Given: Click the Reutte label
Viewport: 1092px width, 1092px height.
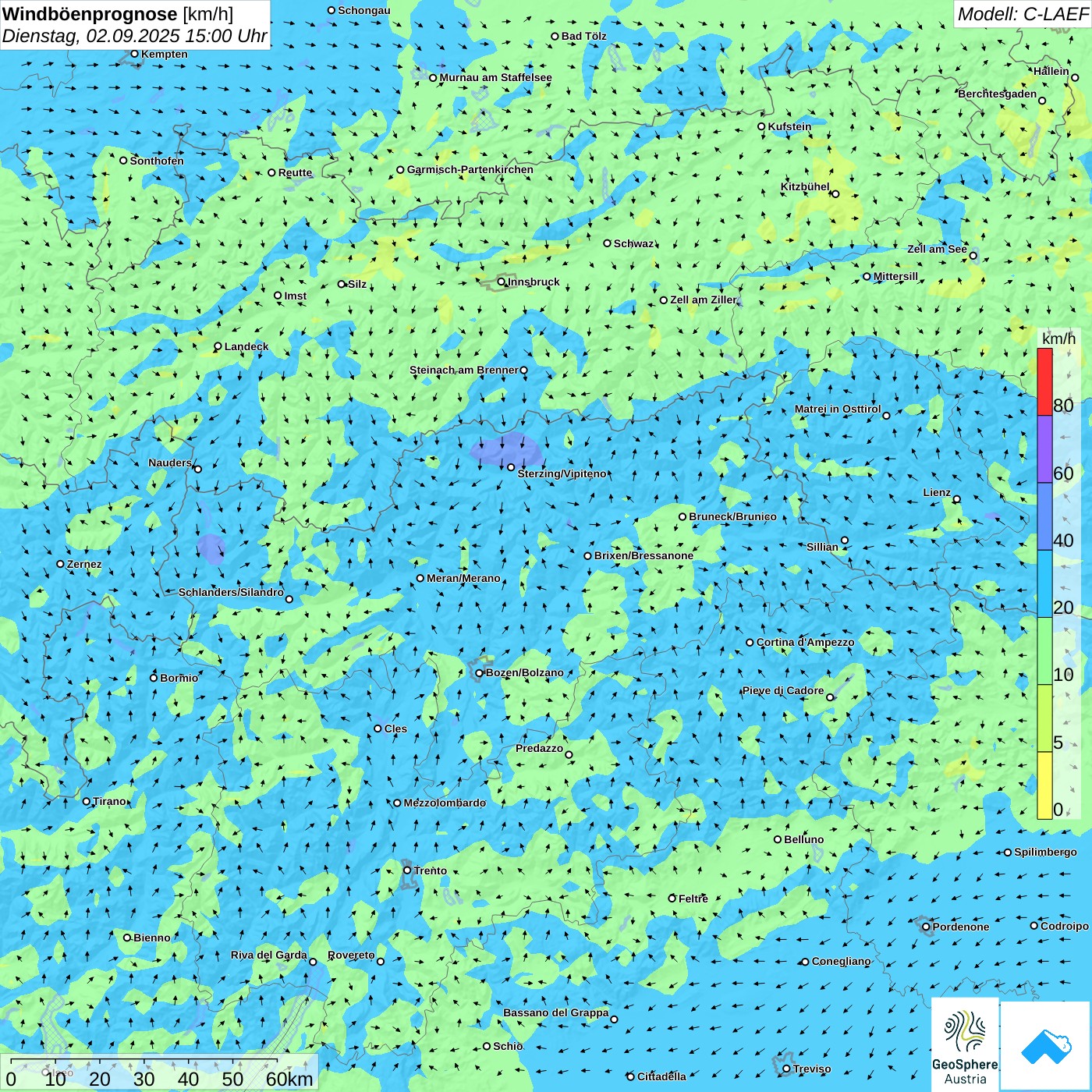Looking at the screenshot, I should tap(295, 172).
